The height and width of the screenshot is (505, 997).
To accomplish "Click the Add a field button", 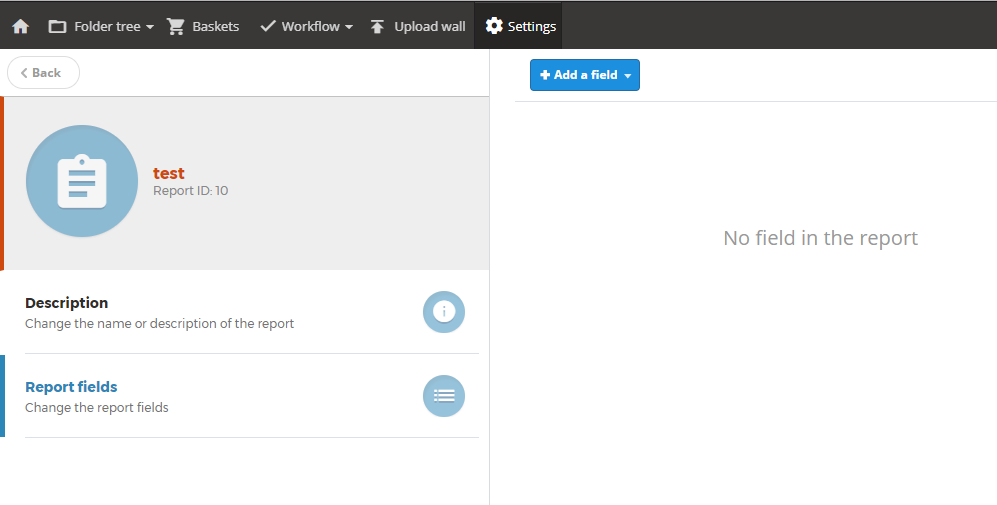I will (x=585, y=75).
